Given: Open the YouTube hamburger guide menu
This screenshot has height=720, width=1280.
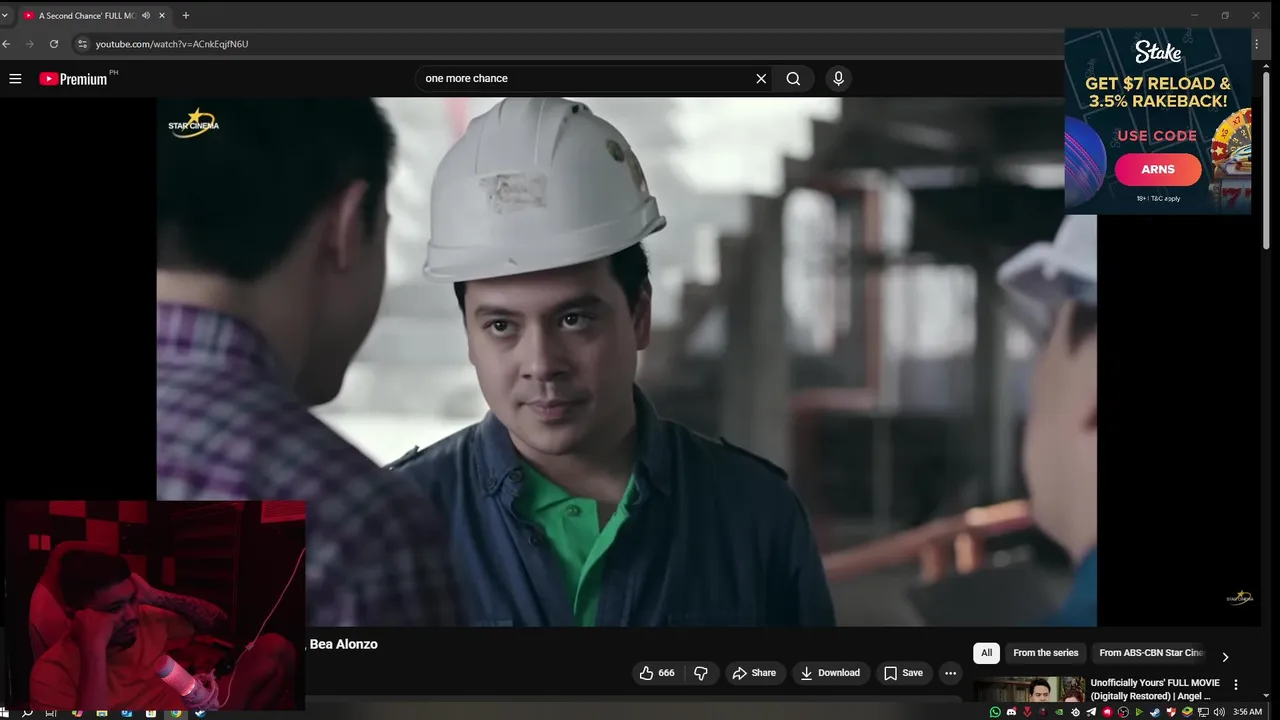Looking at the screenshot, I should pyautogui.click(x=15, y=78).
